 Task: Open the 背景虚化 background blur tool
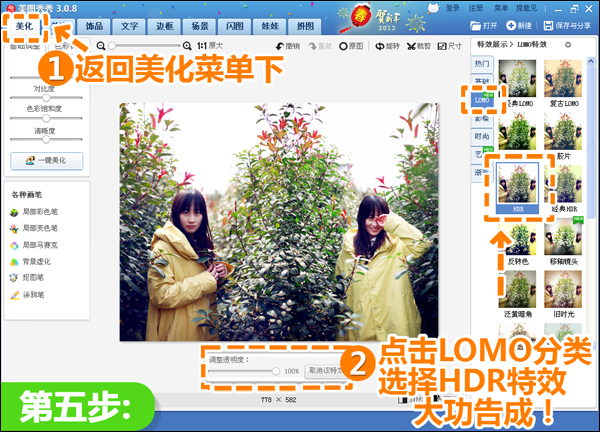point(14,262)
